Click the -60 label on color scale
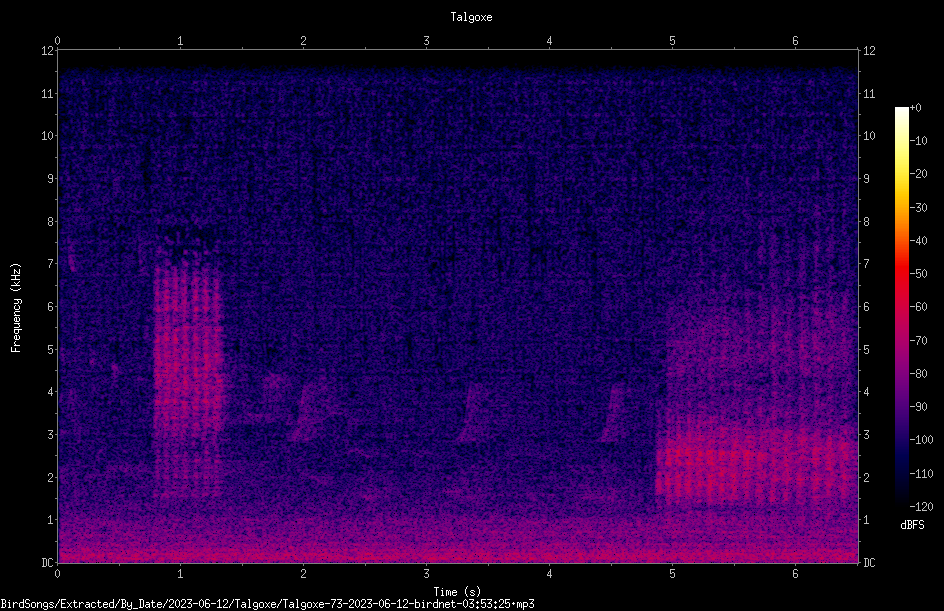 (919, 307)
